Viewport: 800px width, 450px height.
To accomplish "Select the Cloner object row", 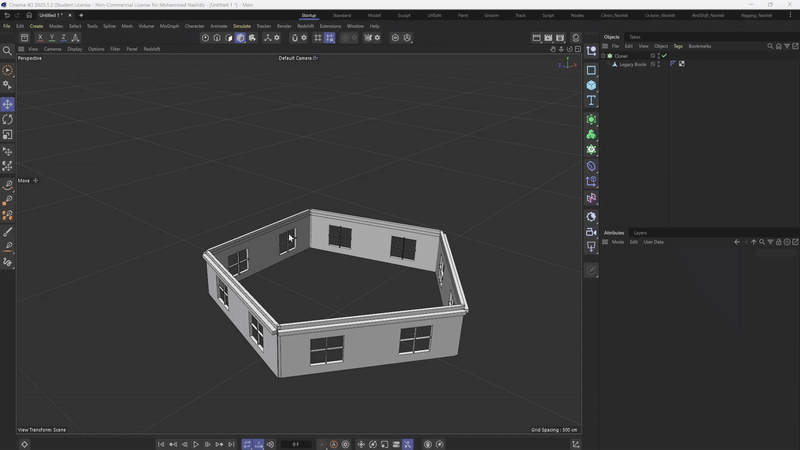I will (621, 56).
